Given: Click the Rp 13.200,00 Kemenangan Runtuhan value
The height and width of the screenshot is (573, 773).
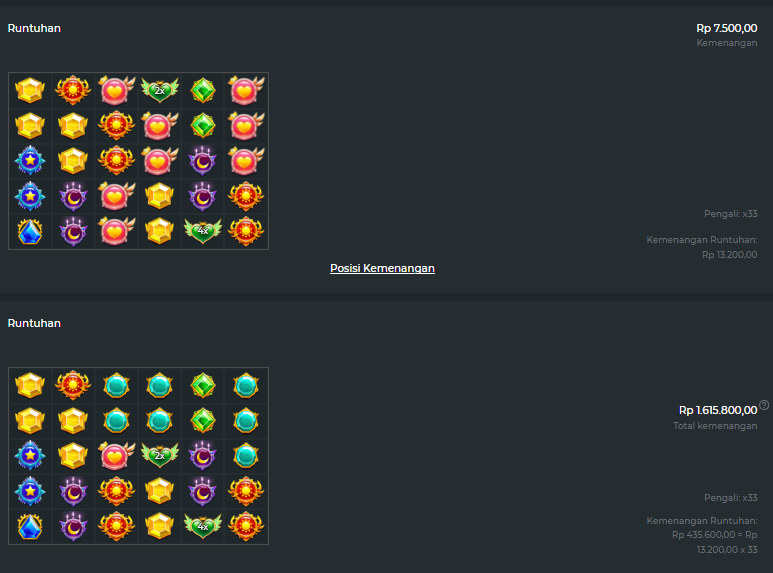Looking at the screenshot, I should 730,255.
